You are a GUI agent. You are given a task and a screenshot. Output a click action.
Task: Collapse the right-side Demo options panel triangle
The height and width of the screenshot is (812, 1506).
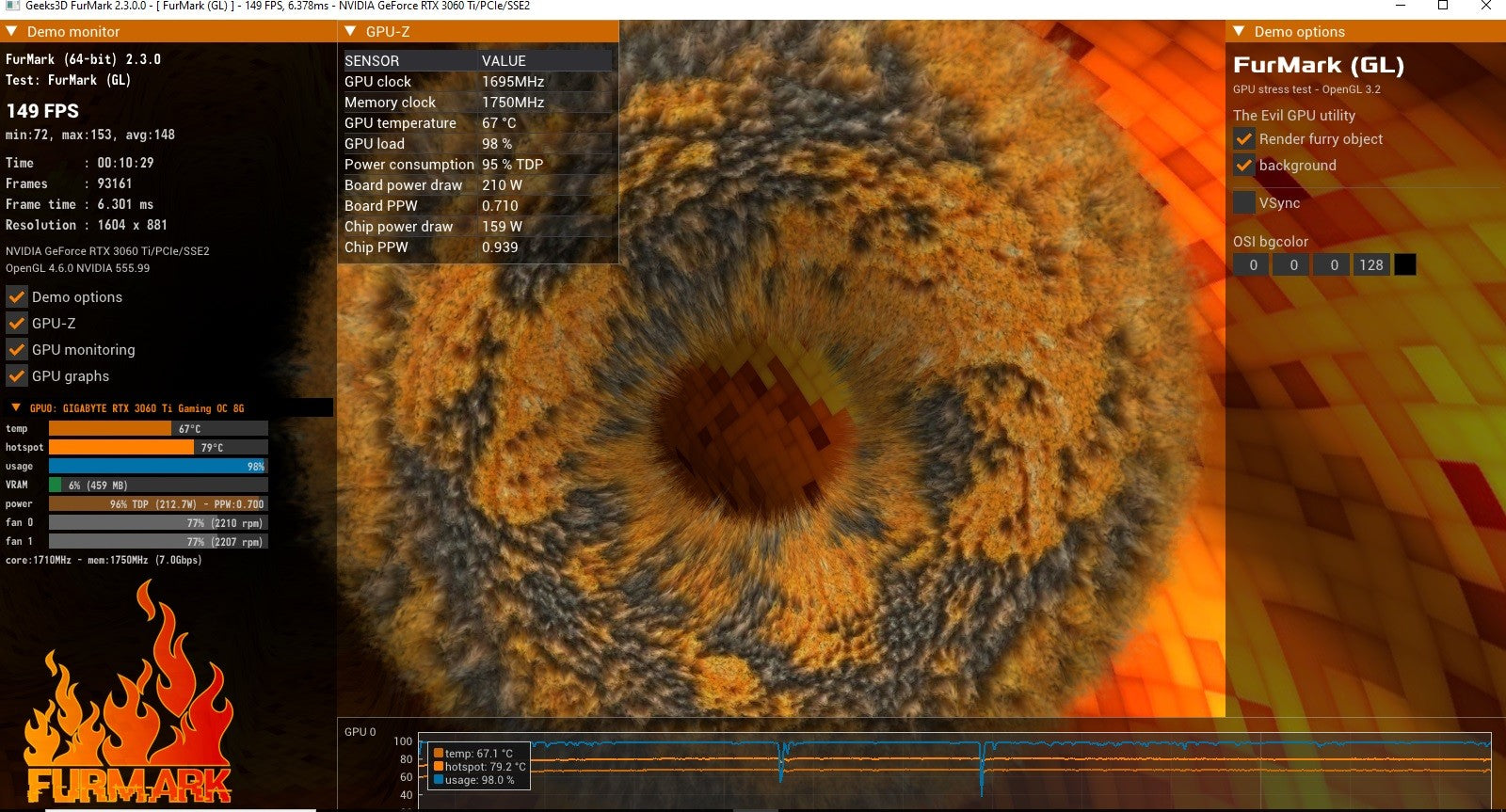click(x=1239, y=31)
